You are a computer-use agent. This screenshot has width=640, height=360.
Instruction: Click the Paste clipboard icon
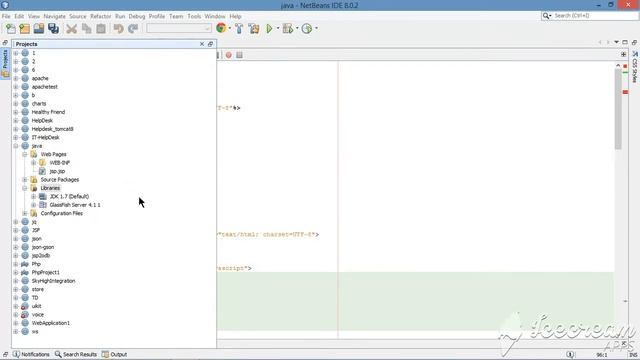click(101, 29)
